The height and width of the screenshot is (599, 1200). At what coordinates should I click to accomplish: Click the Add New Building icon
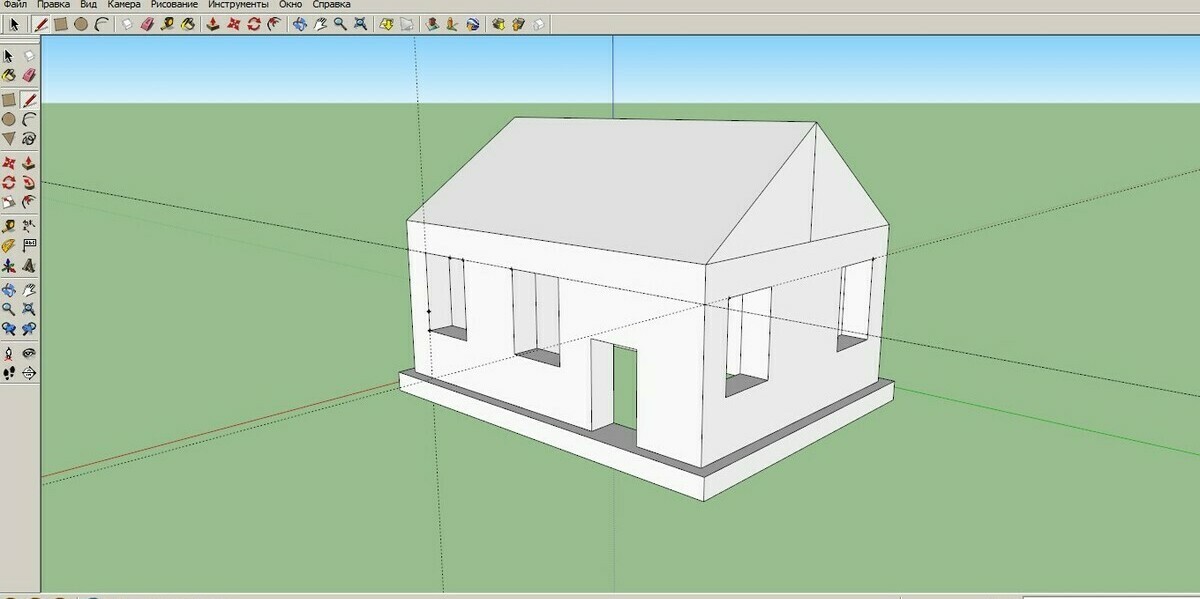point(431,24)
